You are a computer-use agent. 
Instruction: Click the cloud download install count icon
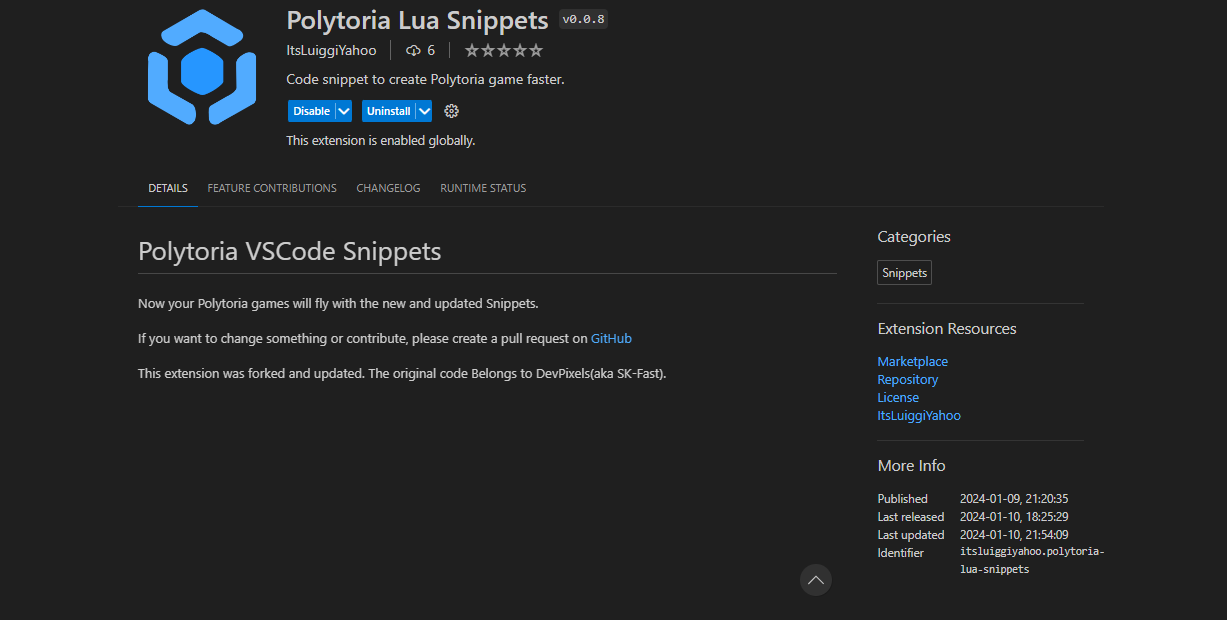tap(413, 50)
